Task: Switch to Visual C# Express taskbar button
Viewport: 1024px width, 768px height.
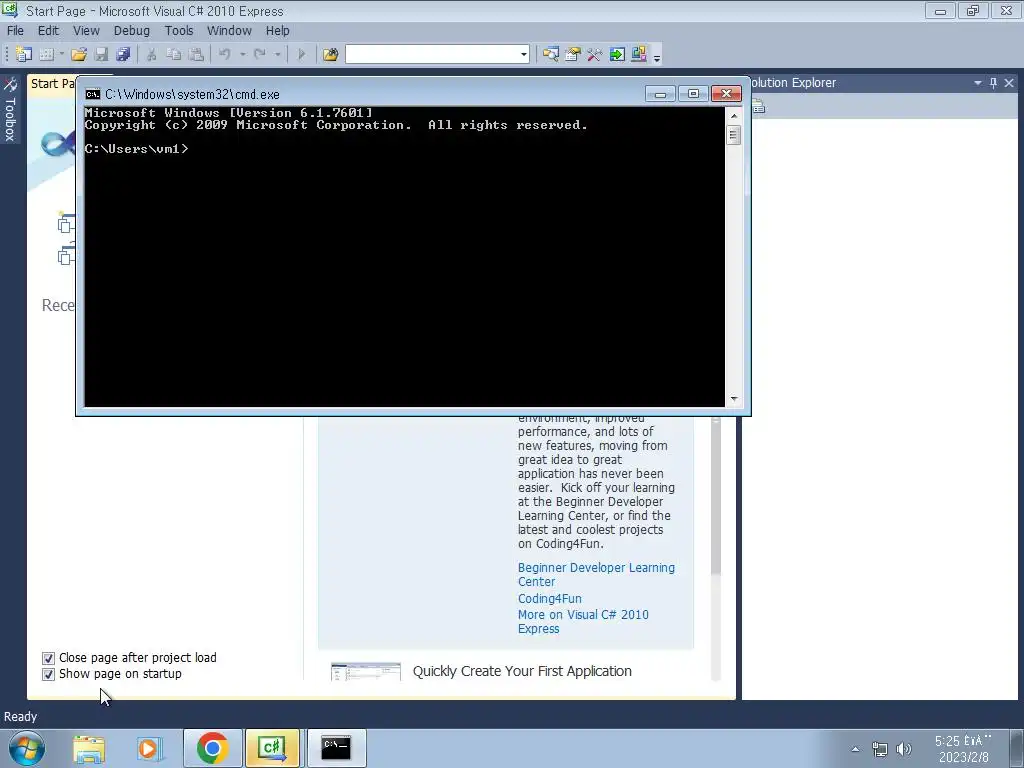Action: click(x=272, y=748)
